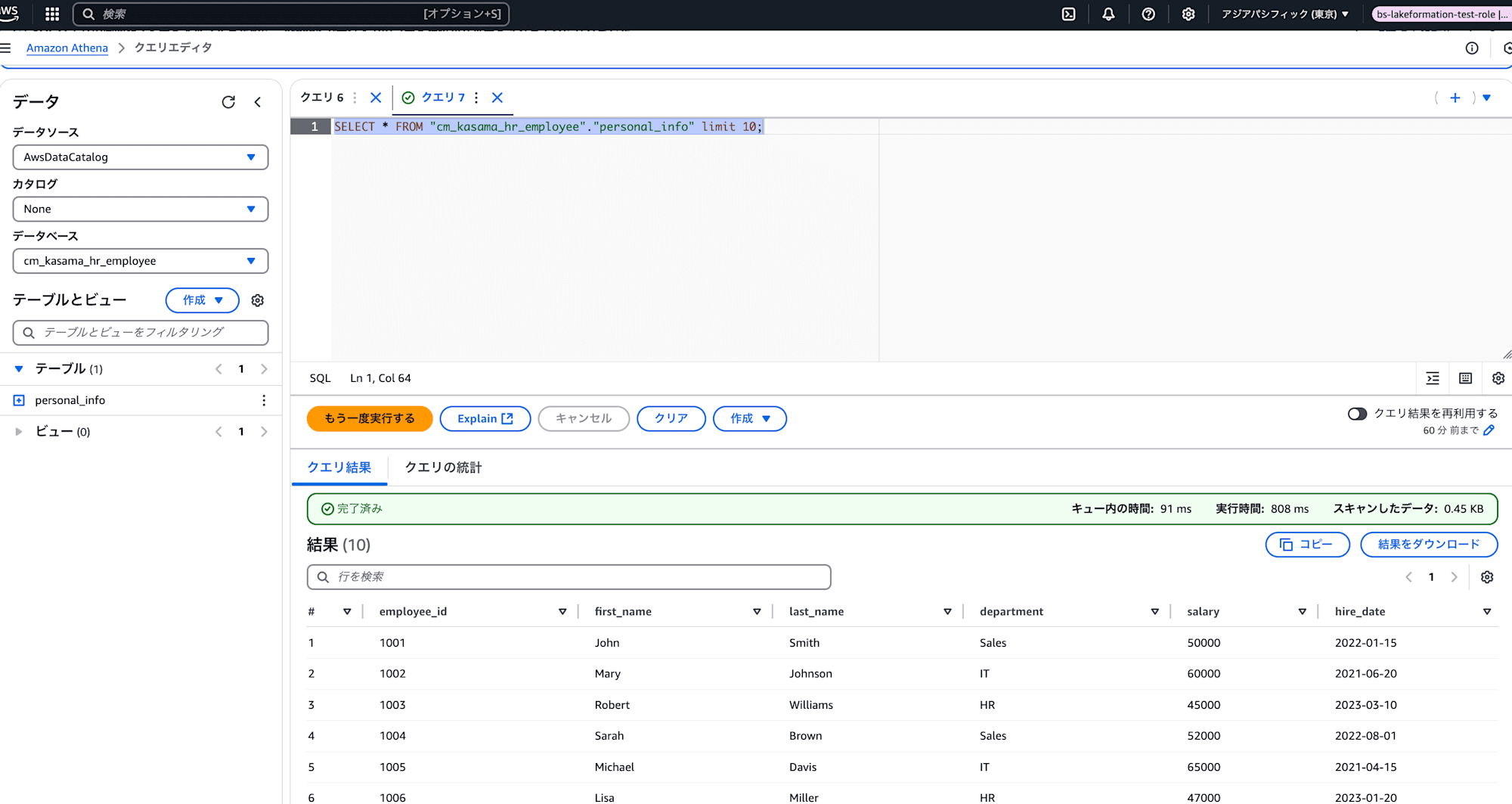
Task: Copy results with the コピー button
Action: point(1307,545)
